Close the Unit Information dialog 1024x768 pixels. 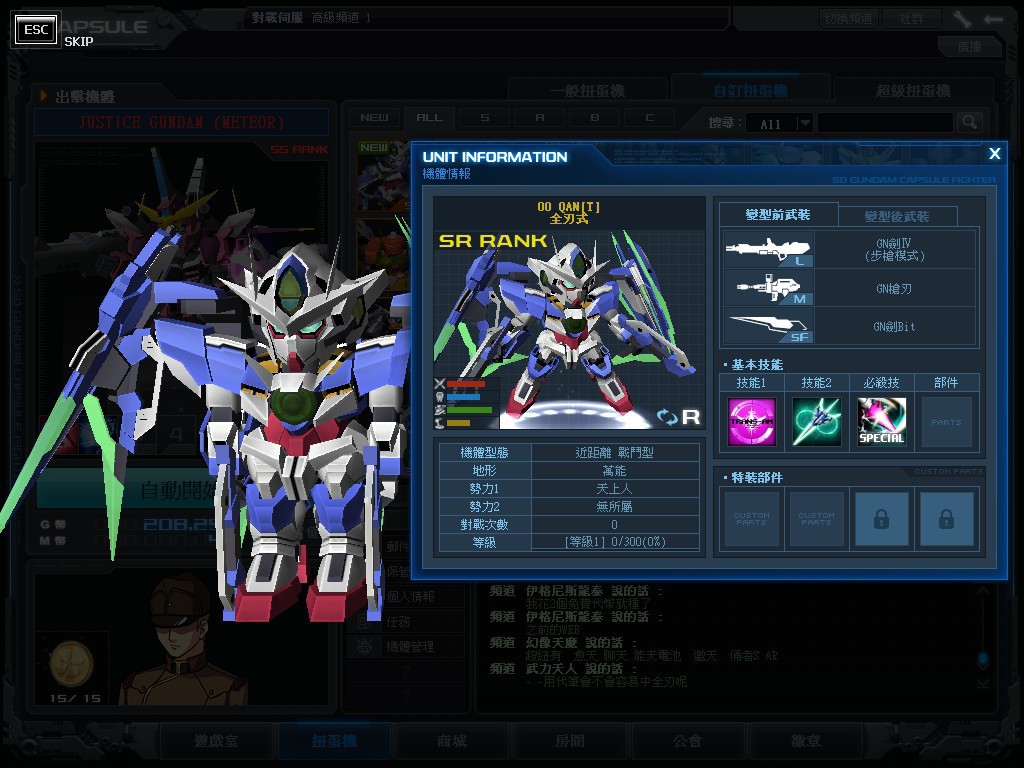click(x=994, y=153)
